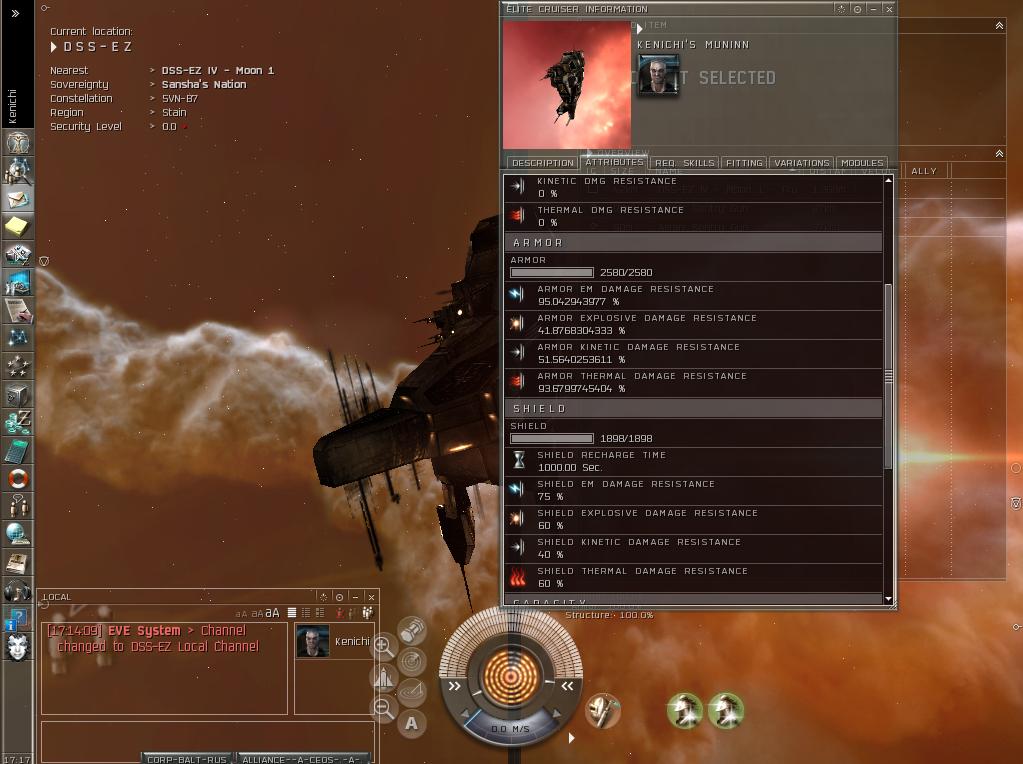Click the mask face icon in the sidebar

point(18,647)
